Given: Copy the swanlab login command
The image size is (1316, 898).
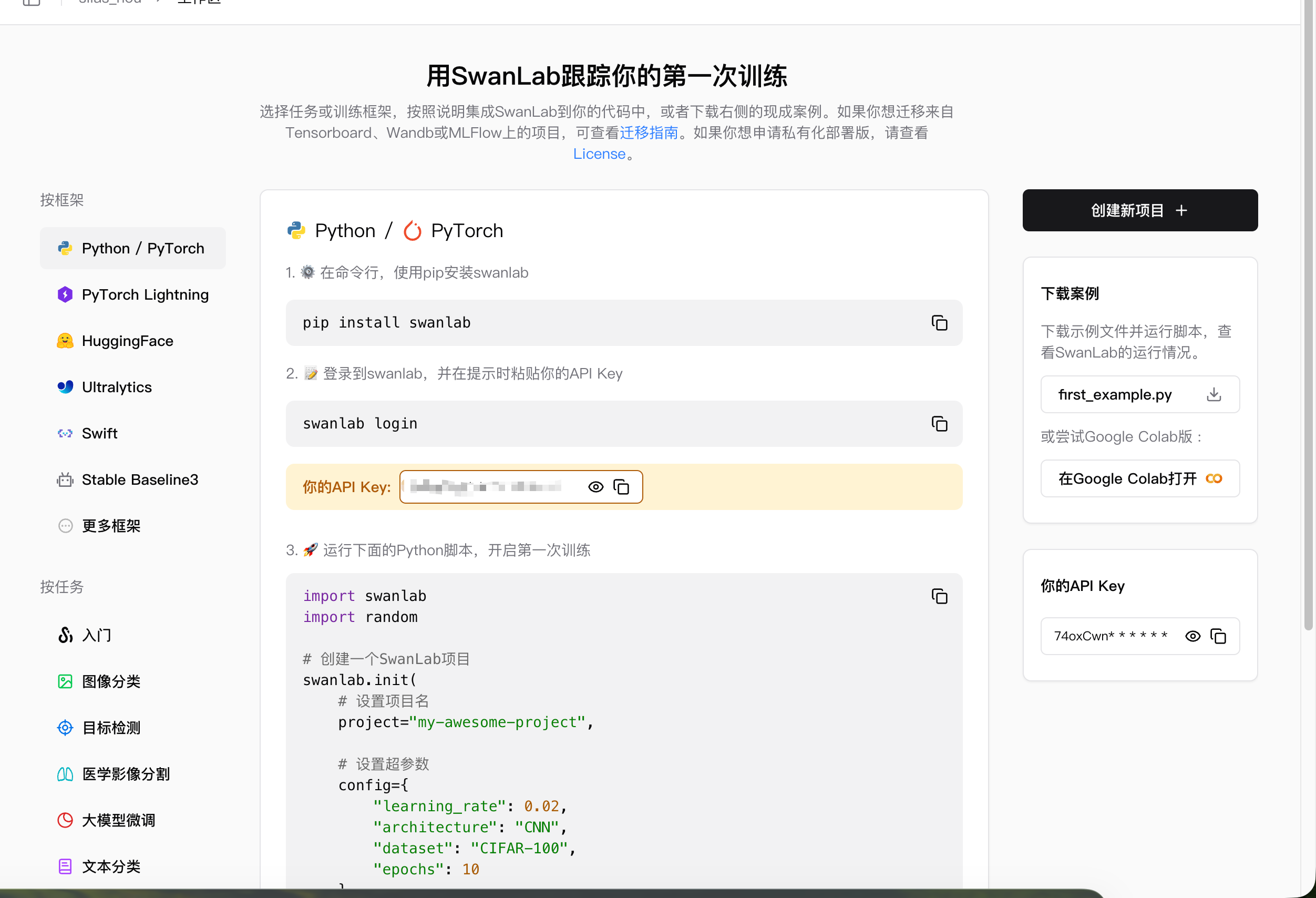Looking at the screenshot, I should (x=939, y=424).
